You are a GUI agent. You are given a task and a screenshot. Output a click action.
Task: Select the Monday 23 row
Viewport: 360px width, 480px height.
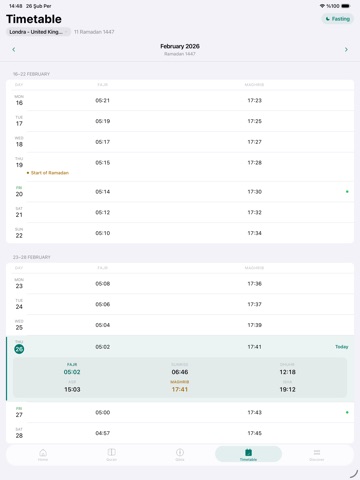tap(180, 284)
